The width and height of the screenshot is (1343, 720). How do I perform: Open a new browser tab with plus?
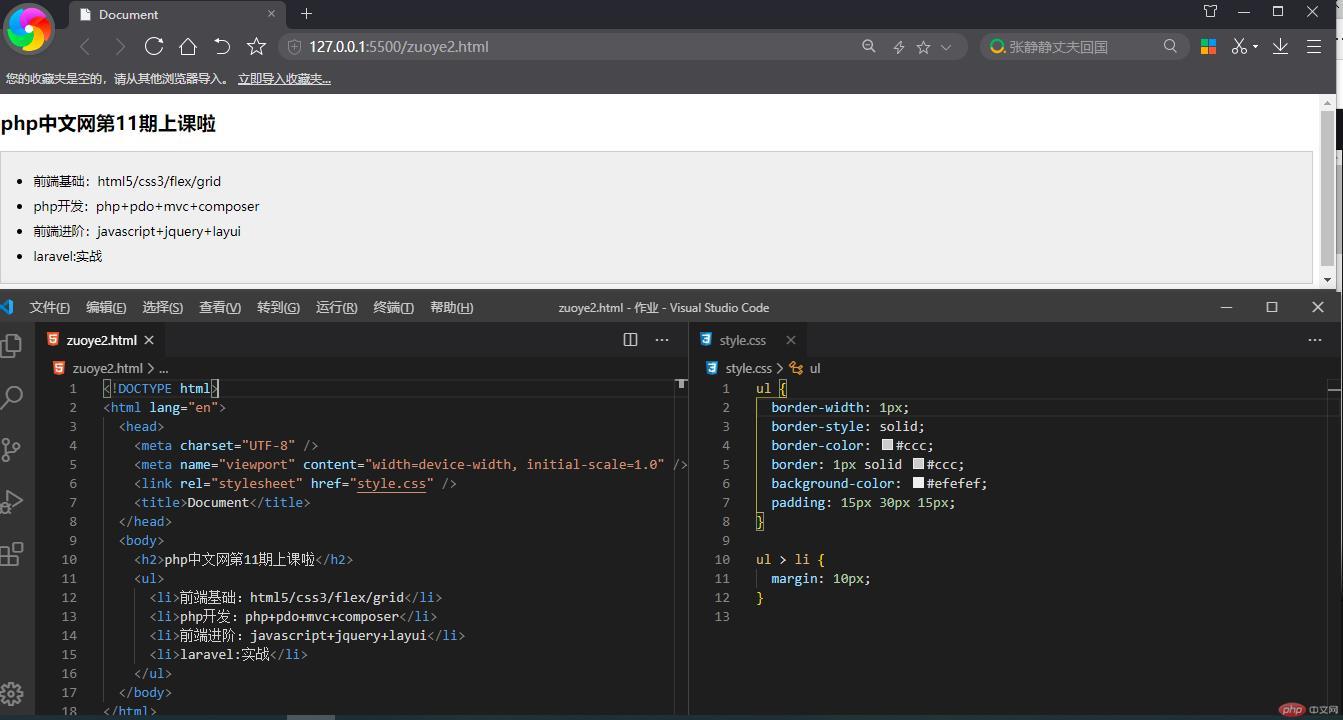tap(307, 14)
